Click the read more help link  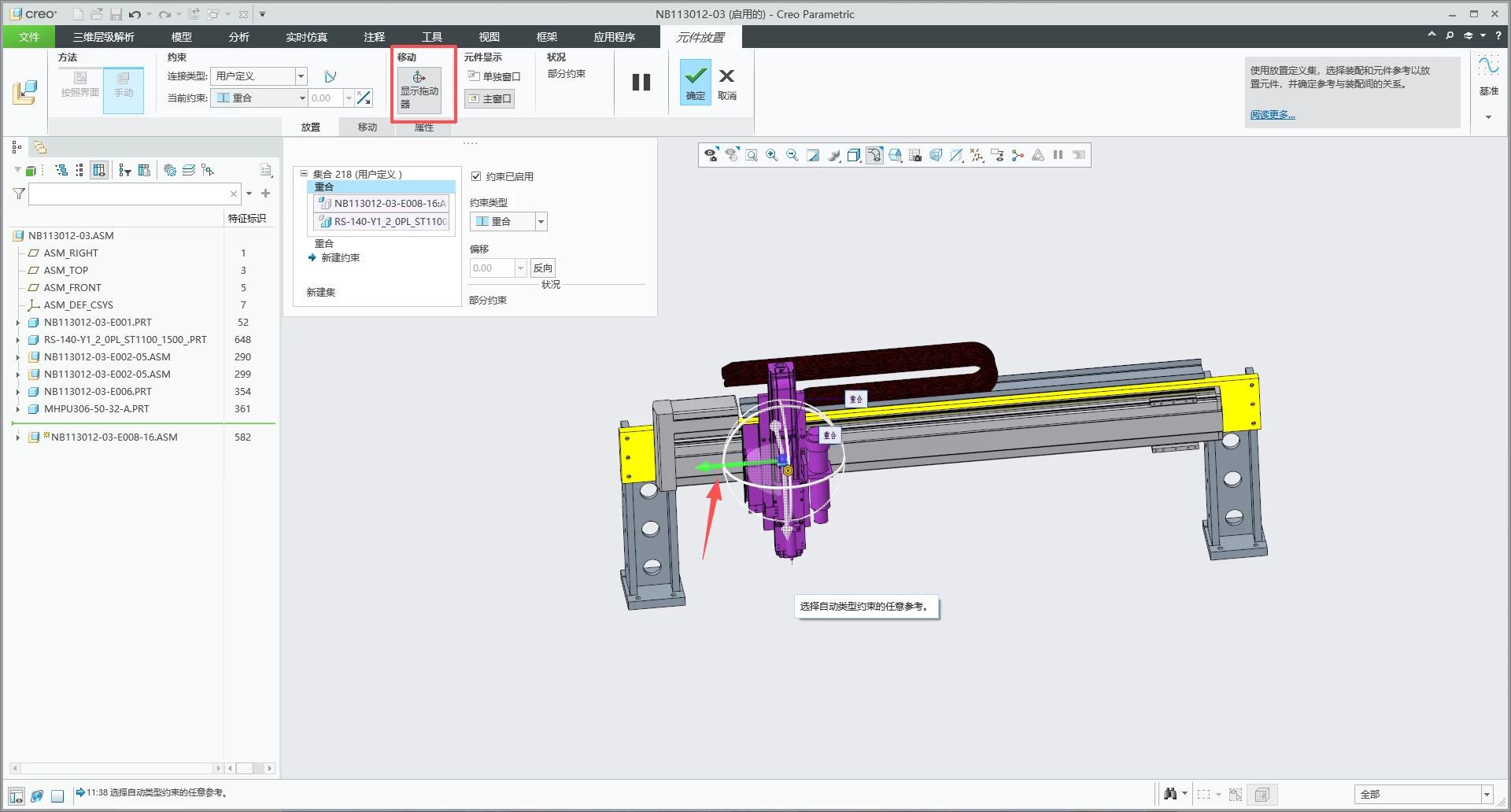coord(1273,115)
